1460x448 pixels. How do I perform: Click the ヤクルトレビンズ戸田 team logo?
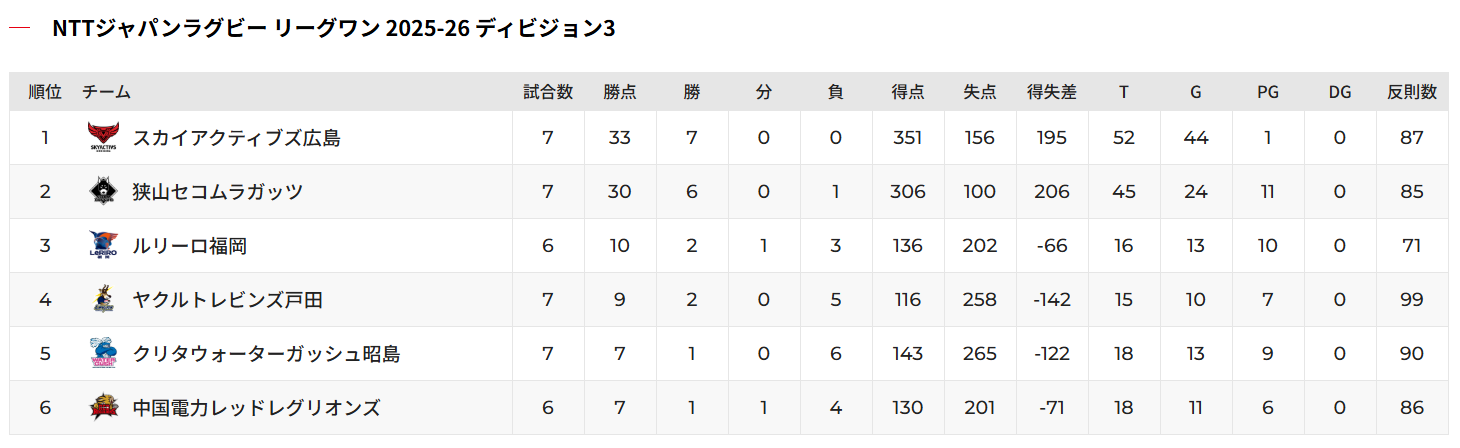103,300
